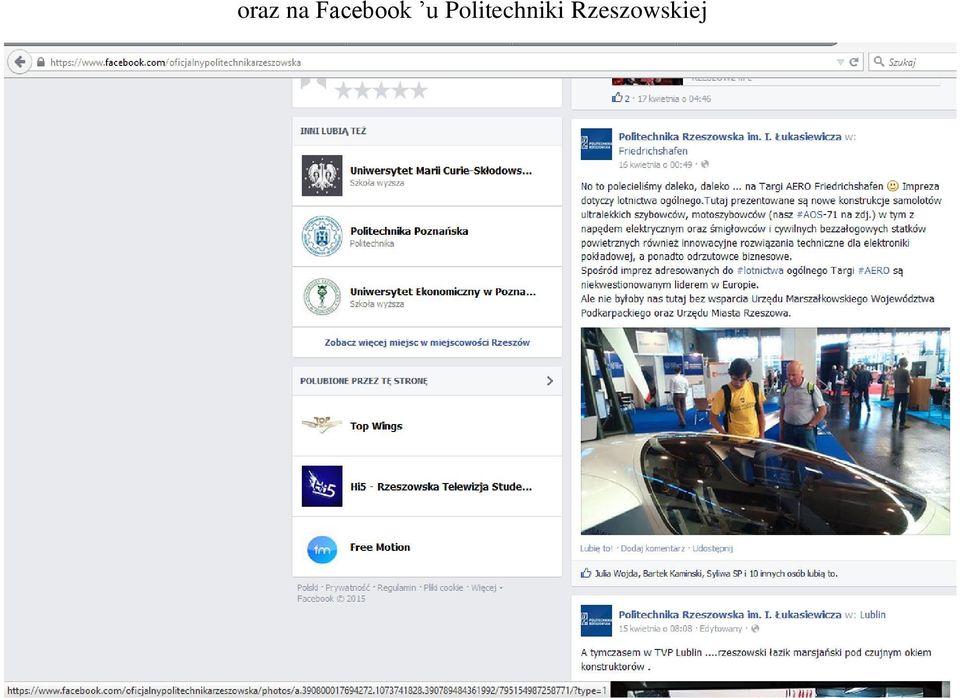
Task: Click the Polski language footer link
Action: (307, 588)
